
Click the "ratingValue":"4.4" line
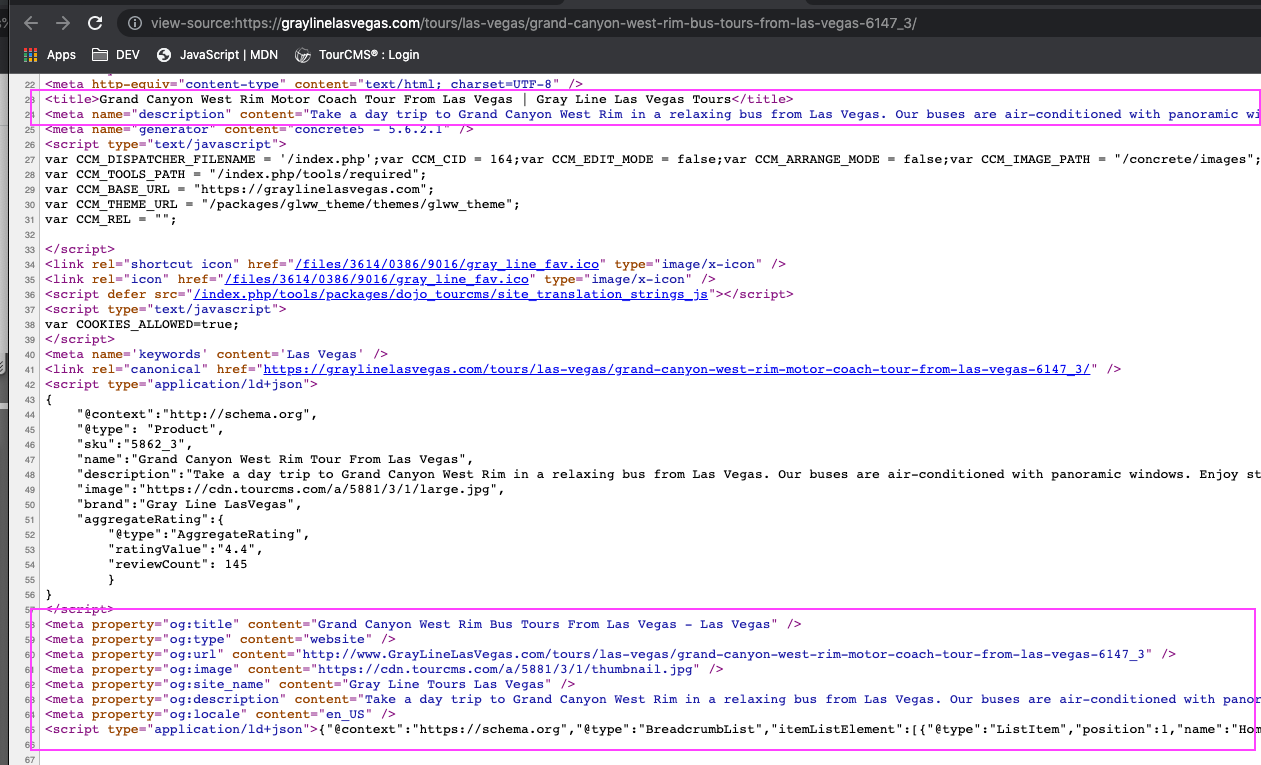pyautogui.click(x=184, y=549)
